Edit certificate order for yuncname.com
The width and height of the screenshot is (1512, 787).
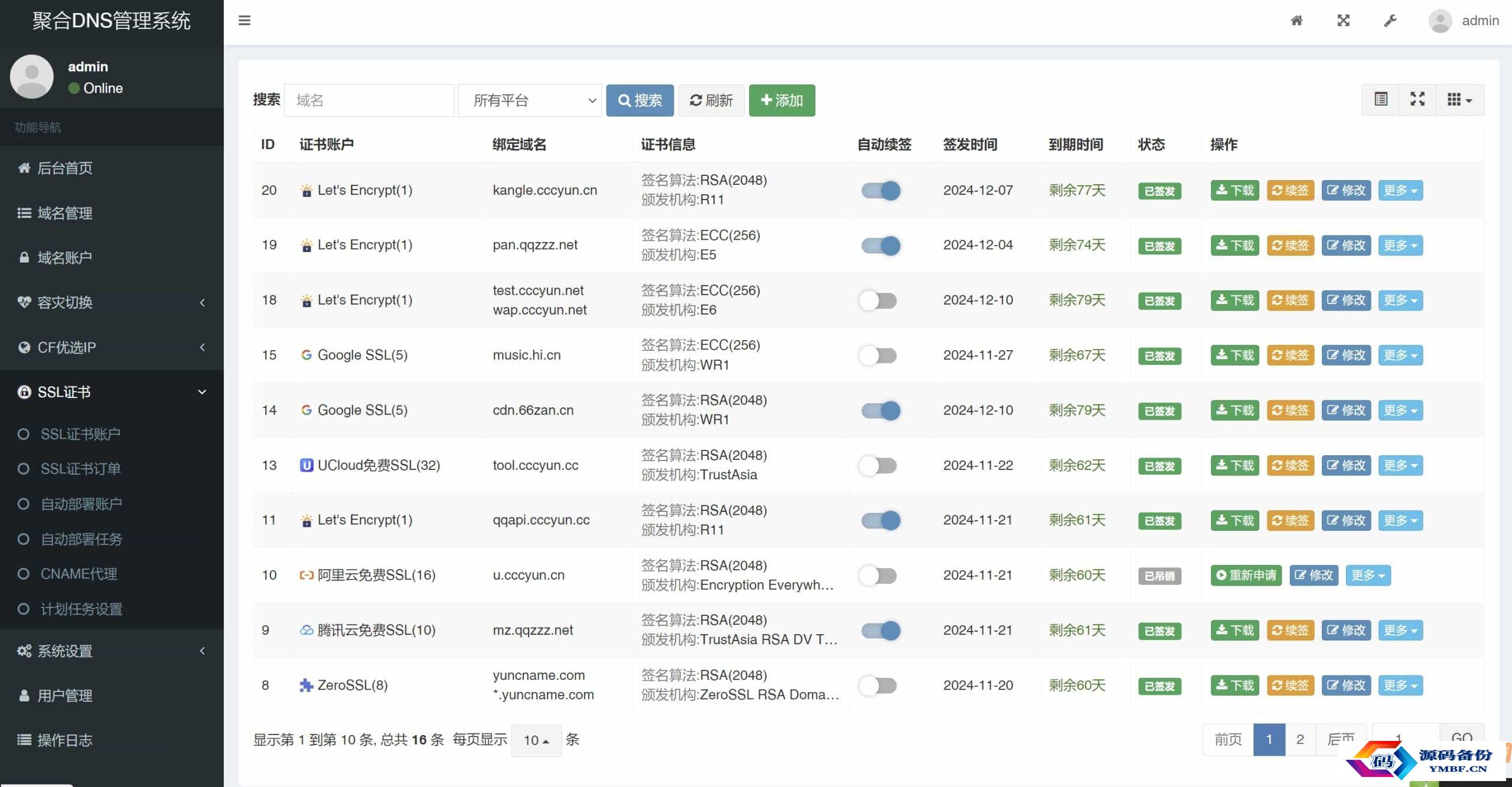click(x=1346, y=685)
